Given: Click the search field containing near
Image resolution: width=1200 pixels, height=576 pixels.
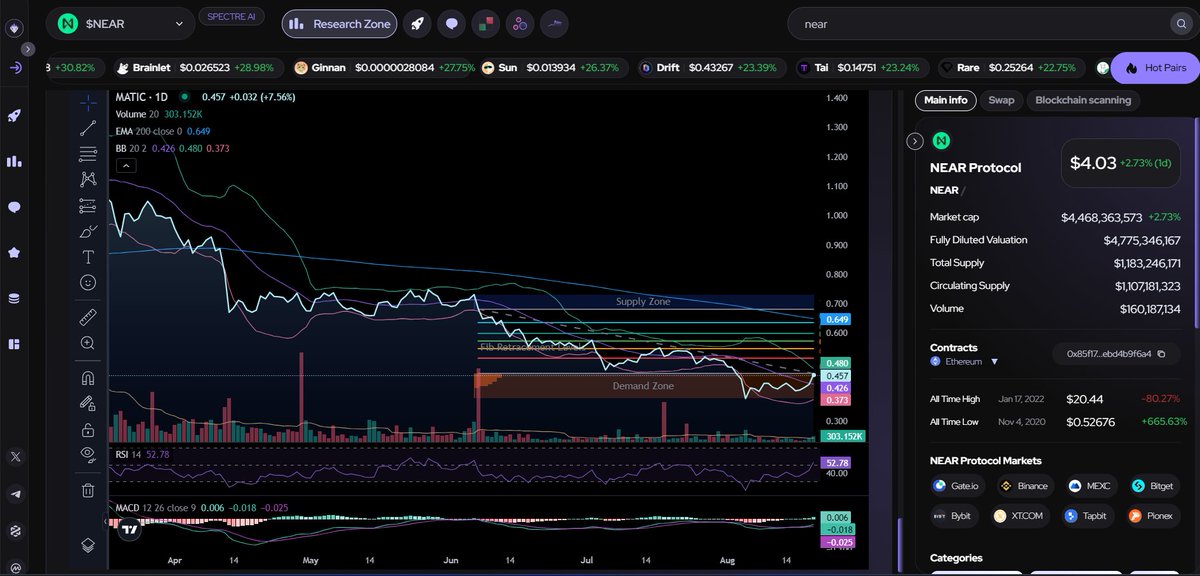Looking at the screenshot, I should [x=978, y=24].
